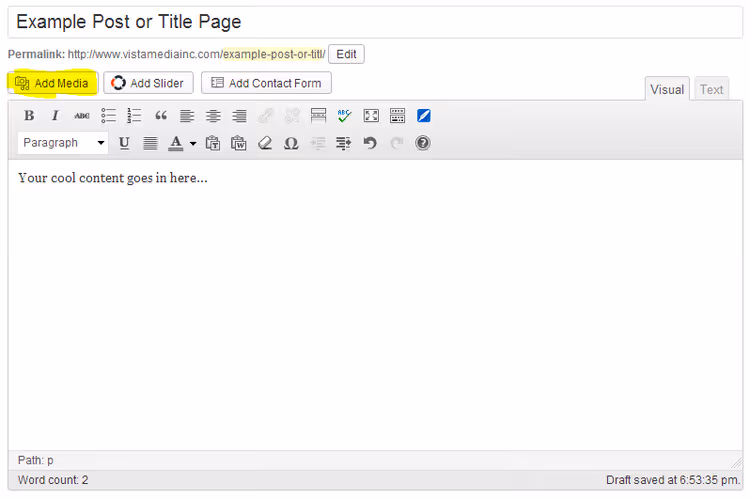Click the Outdent icon
Screen dimensions: 750x499
click(318, 143)
